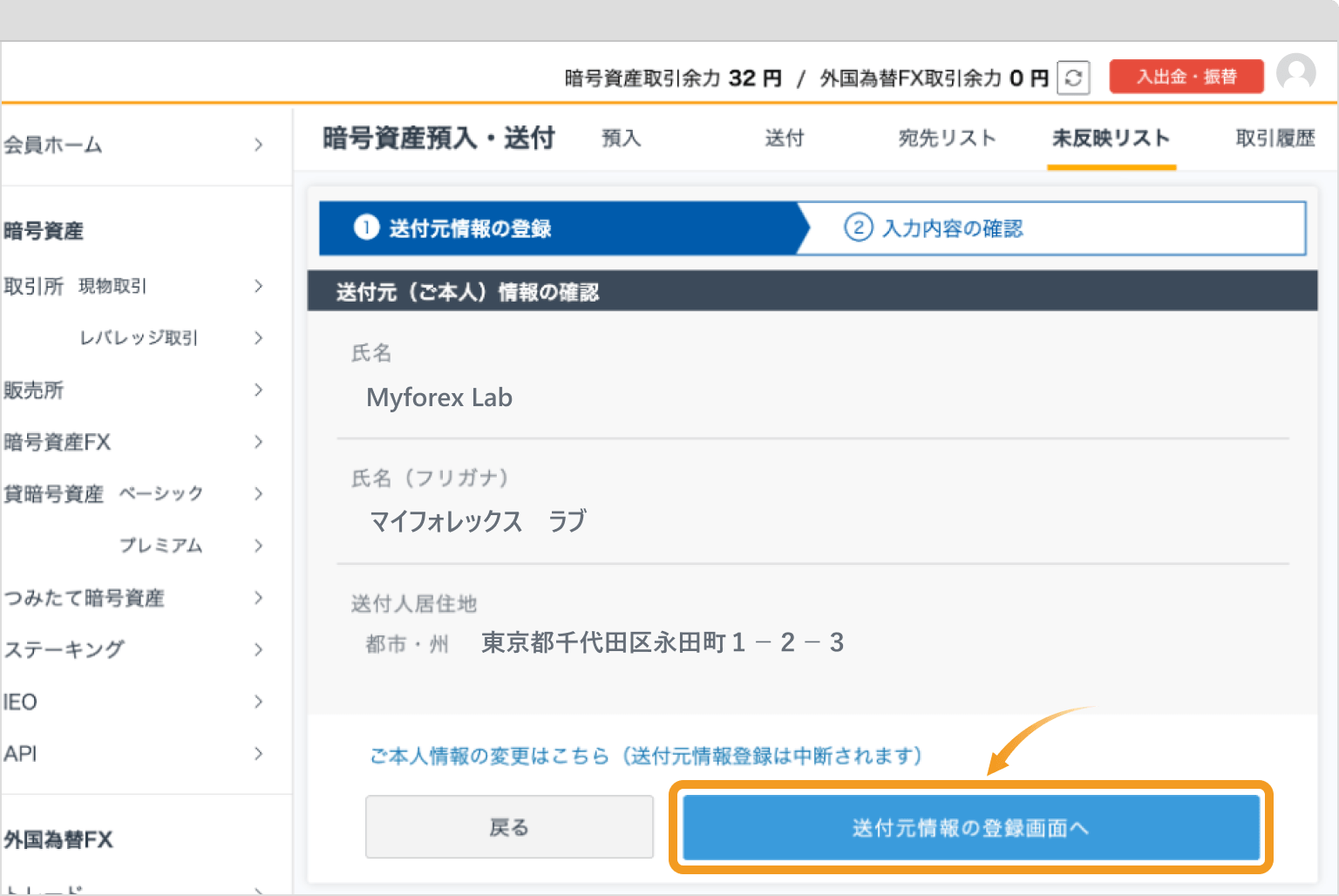Click the 送付元情報の登録画面へ button
Image resolution: width=1339 pixels, height=896 pixels.
(969, 827)
